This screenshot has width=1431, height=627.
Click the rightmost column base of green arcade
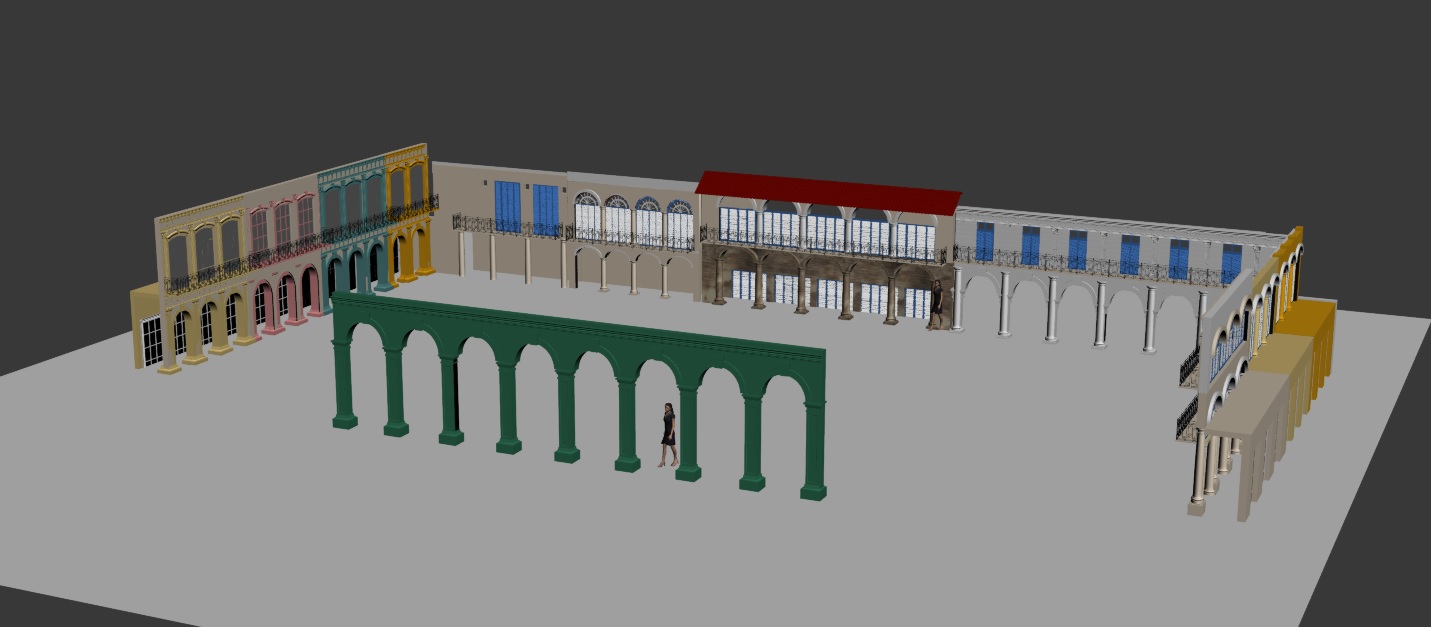pos(813,491)
